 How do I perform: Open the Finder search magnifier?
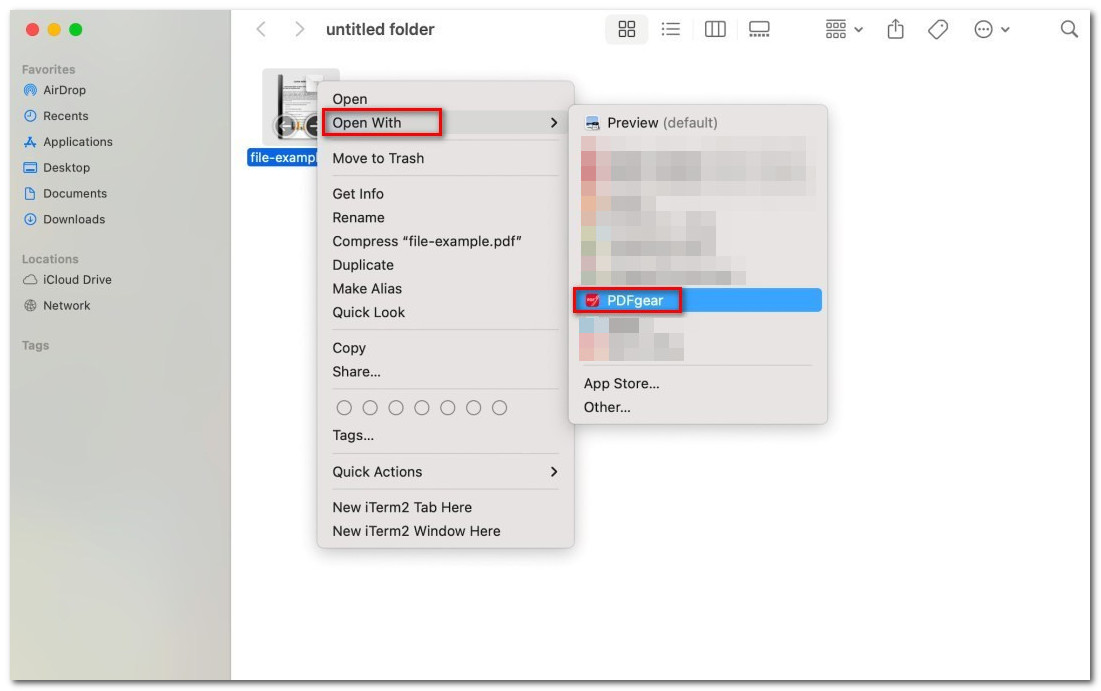pyautogui.click(x=1069, y=30)
